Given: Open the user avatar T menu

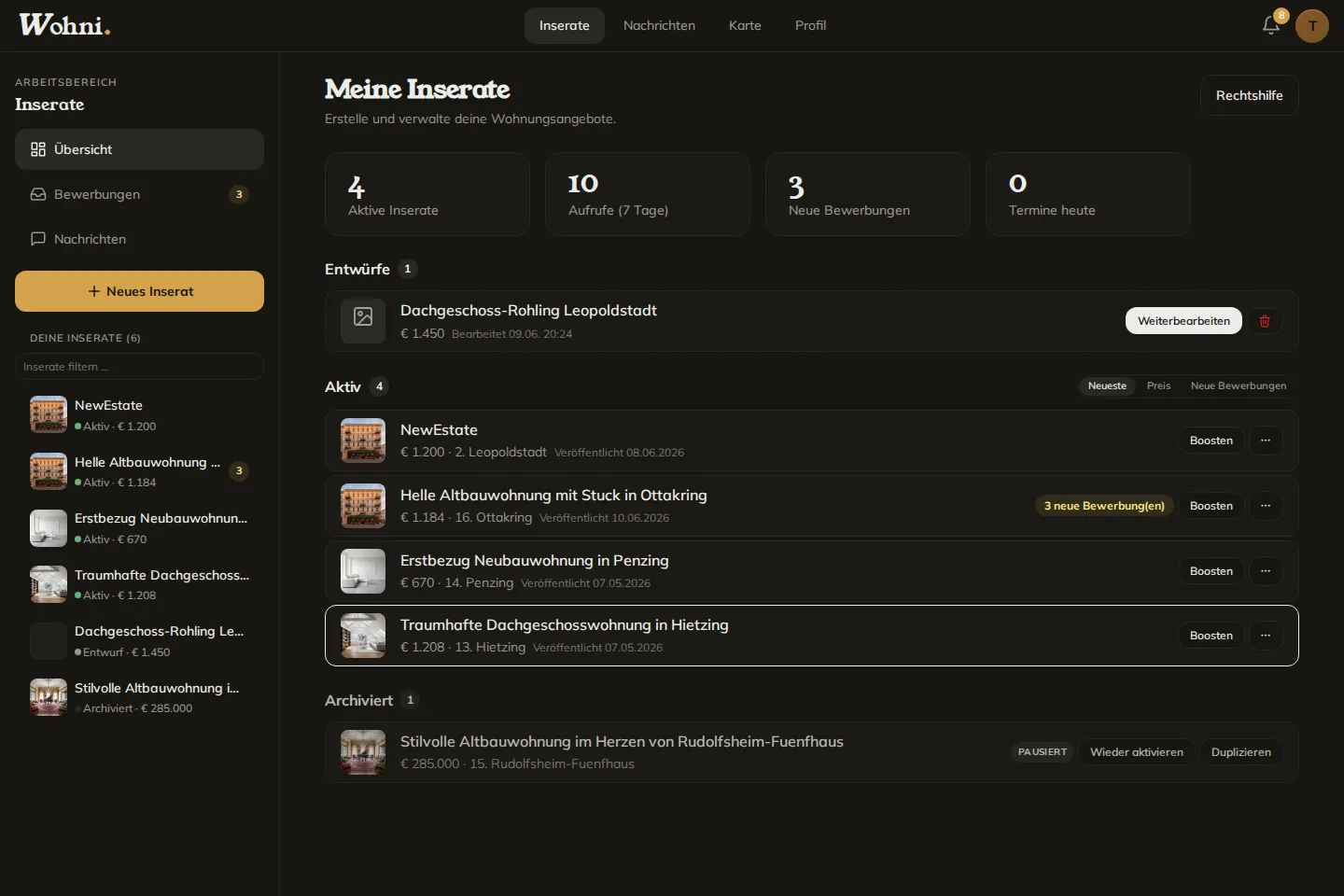Looking at the screenshot, I should click(1312, 26).
